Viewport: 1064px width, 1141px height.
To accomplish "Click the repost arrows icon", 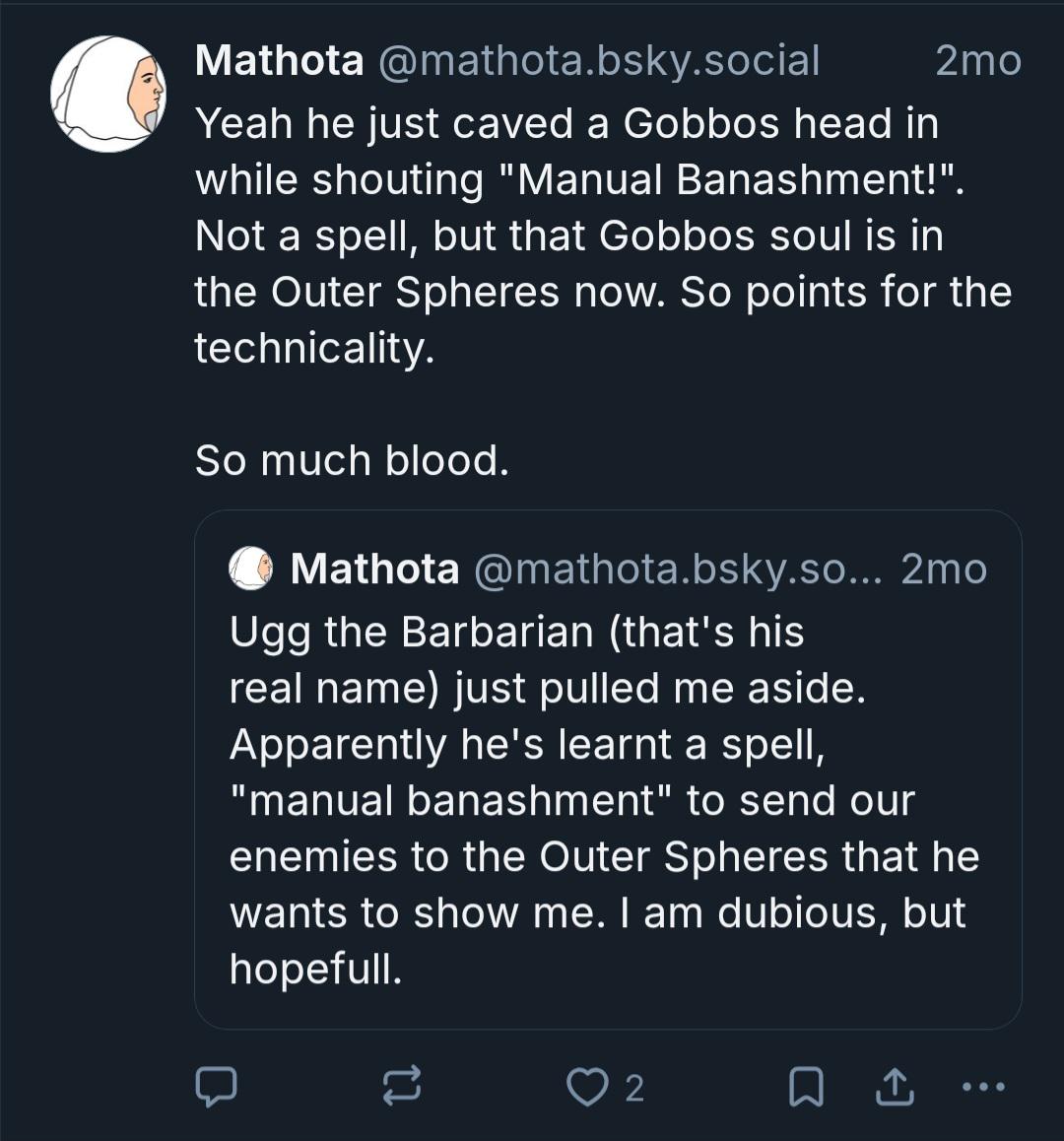I will [x=402, y=1087].
